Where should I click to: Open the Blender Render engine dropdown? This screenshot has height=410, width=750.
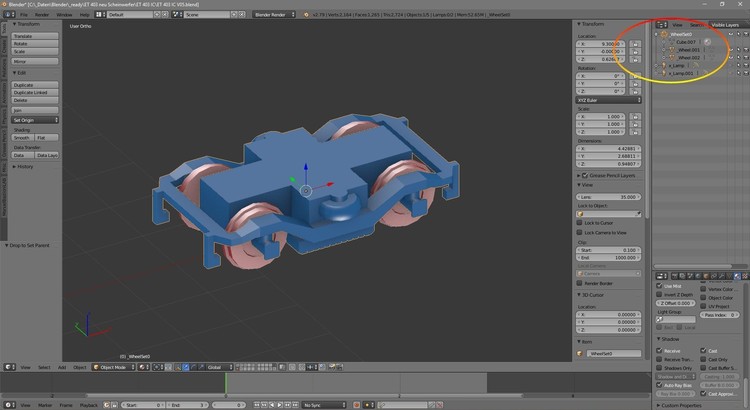274,14
